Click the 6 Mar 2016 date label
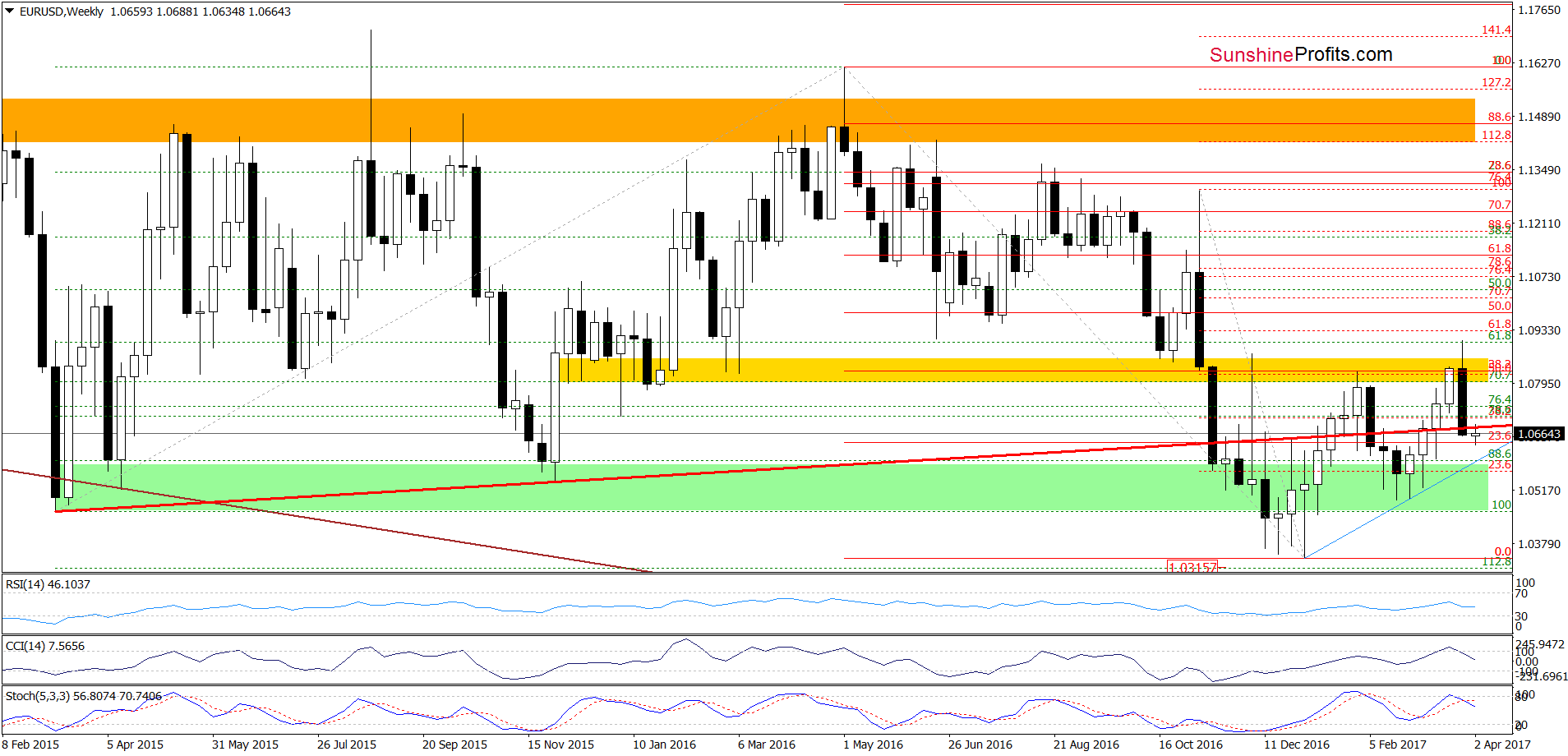Image resolution: width=1568 pixels, height=756 pixels. pos(767,744)
